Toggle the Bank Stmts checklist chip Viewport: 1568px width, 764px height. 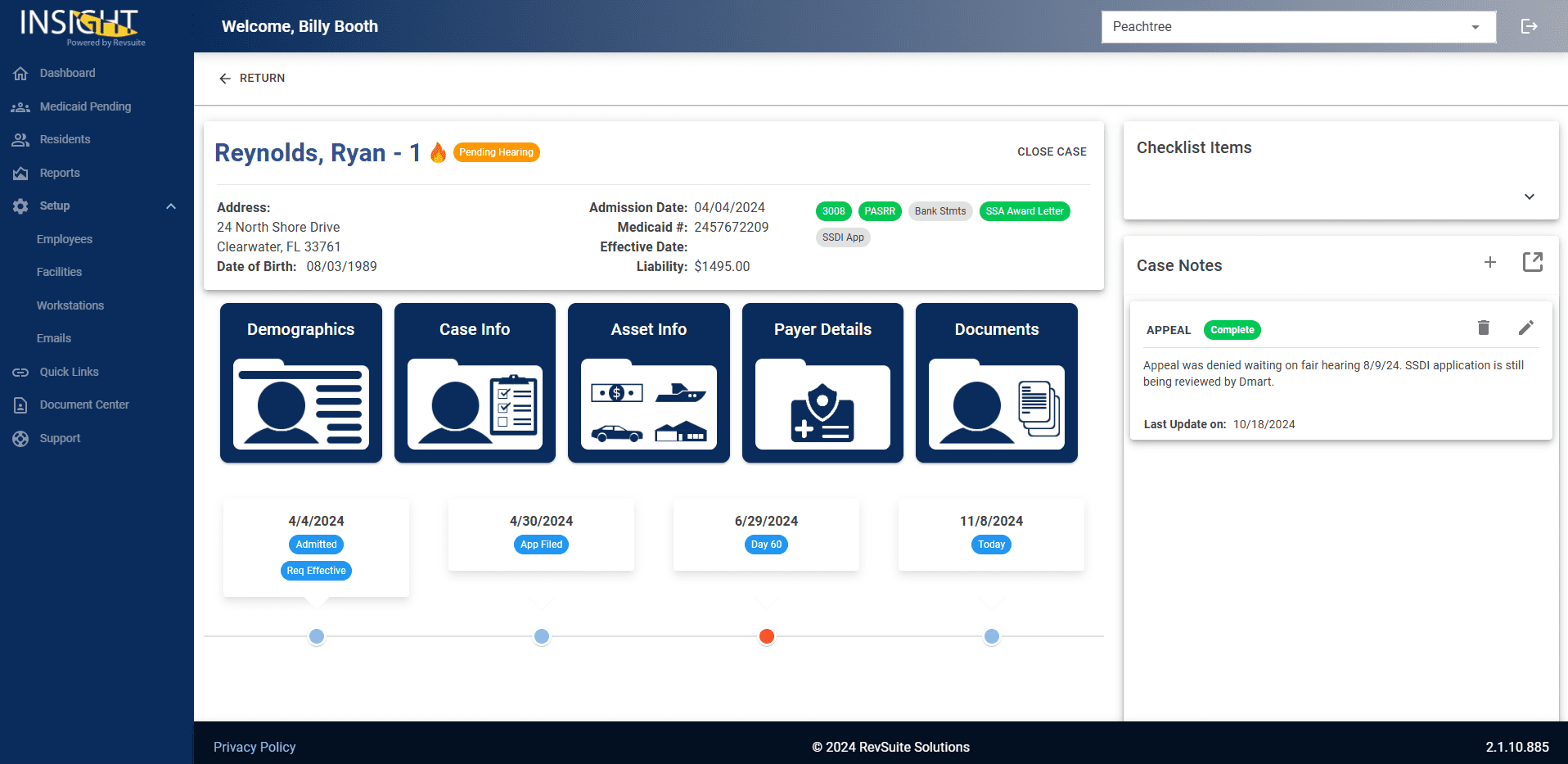(939, 211)
